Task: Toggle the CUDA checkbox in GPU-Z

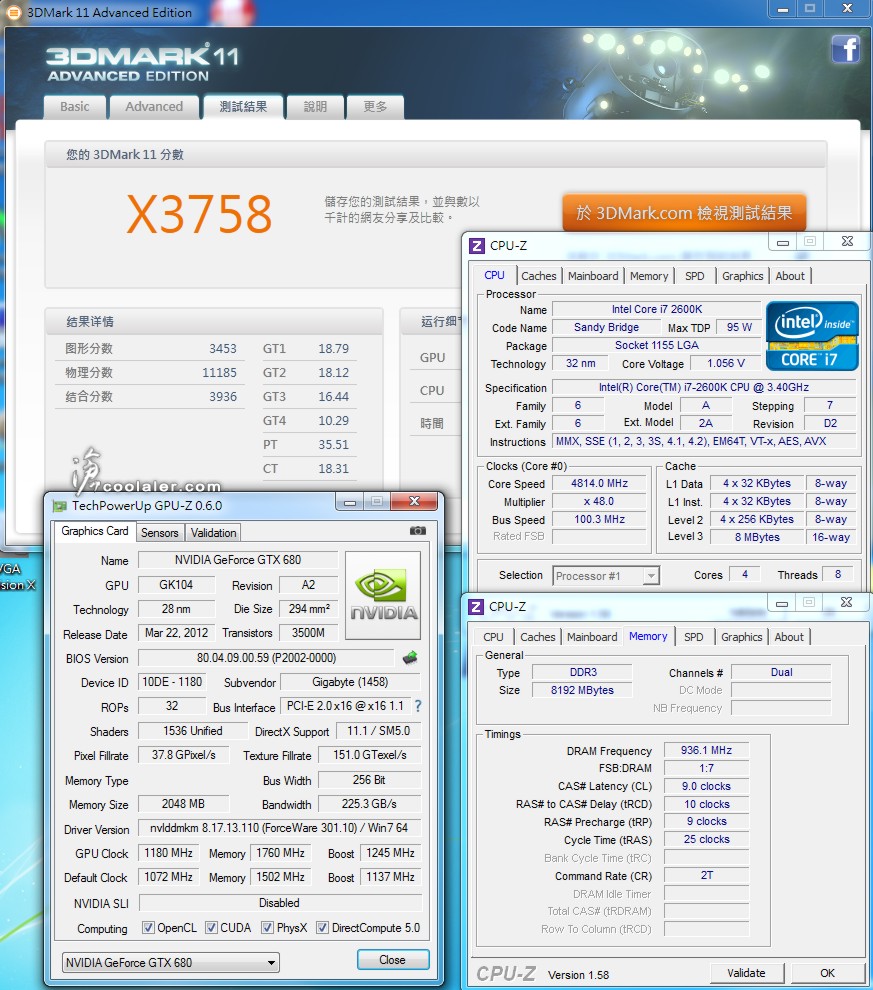Action: 211,927
